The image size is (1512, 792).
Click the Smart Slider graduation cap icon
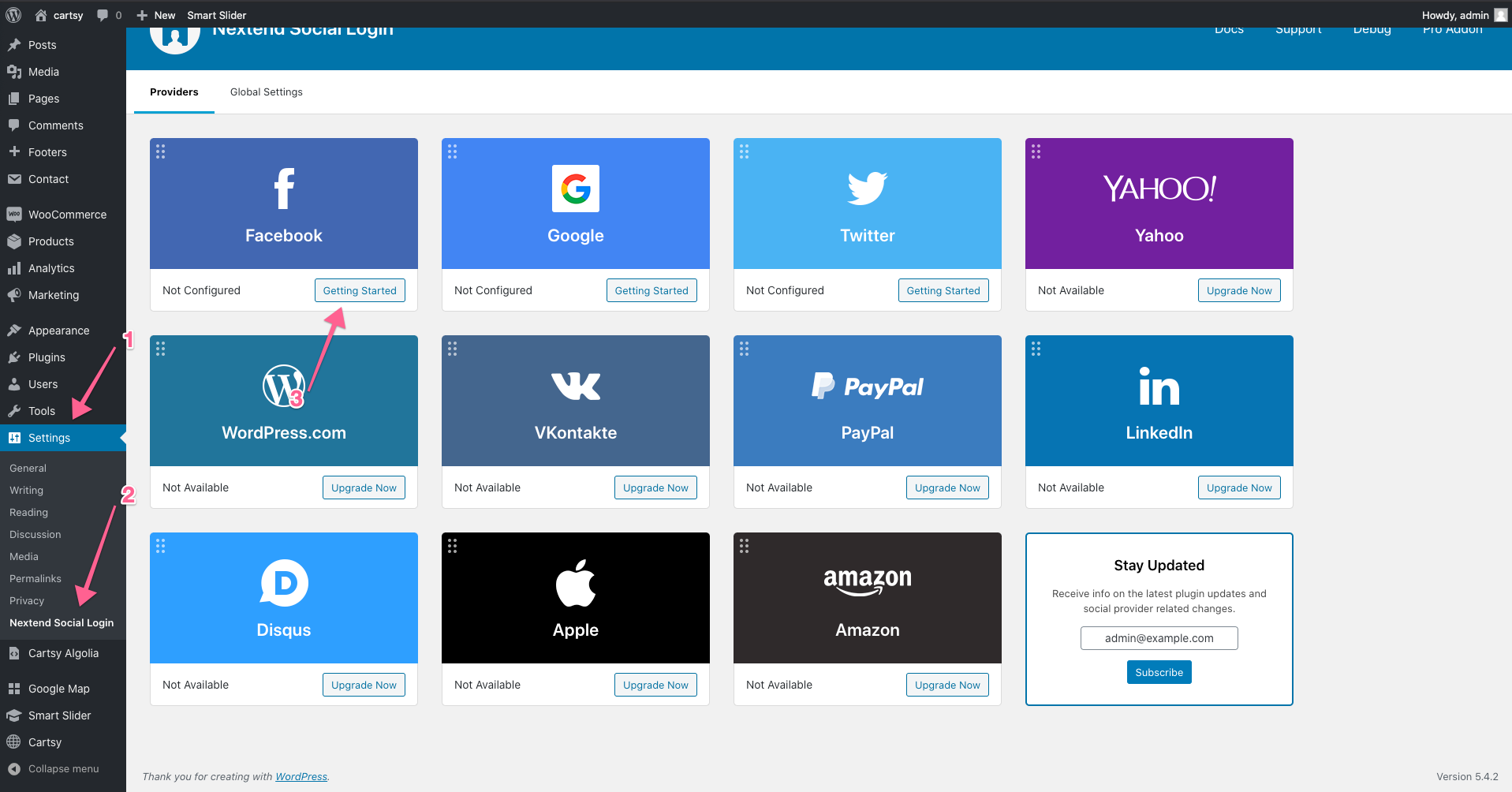pyautogui.click(x=14, y=715)
